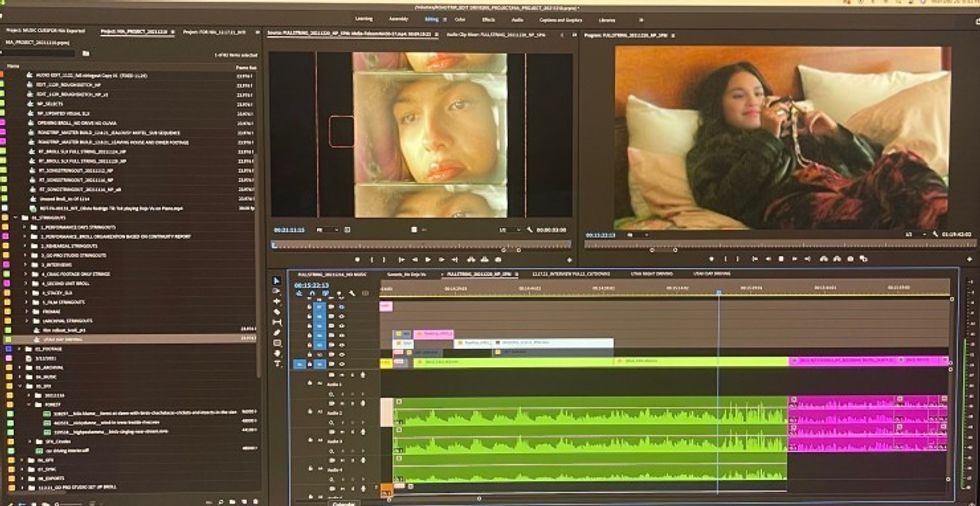The image size is (980, 506).
Task: Switch to the Effects workspace
Action: 489,19
